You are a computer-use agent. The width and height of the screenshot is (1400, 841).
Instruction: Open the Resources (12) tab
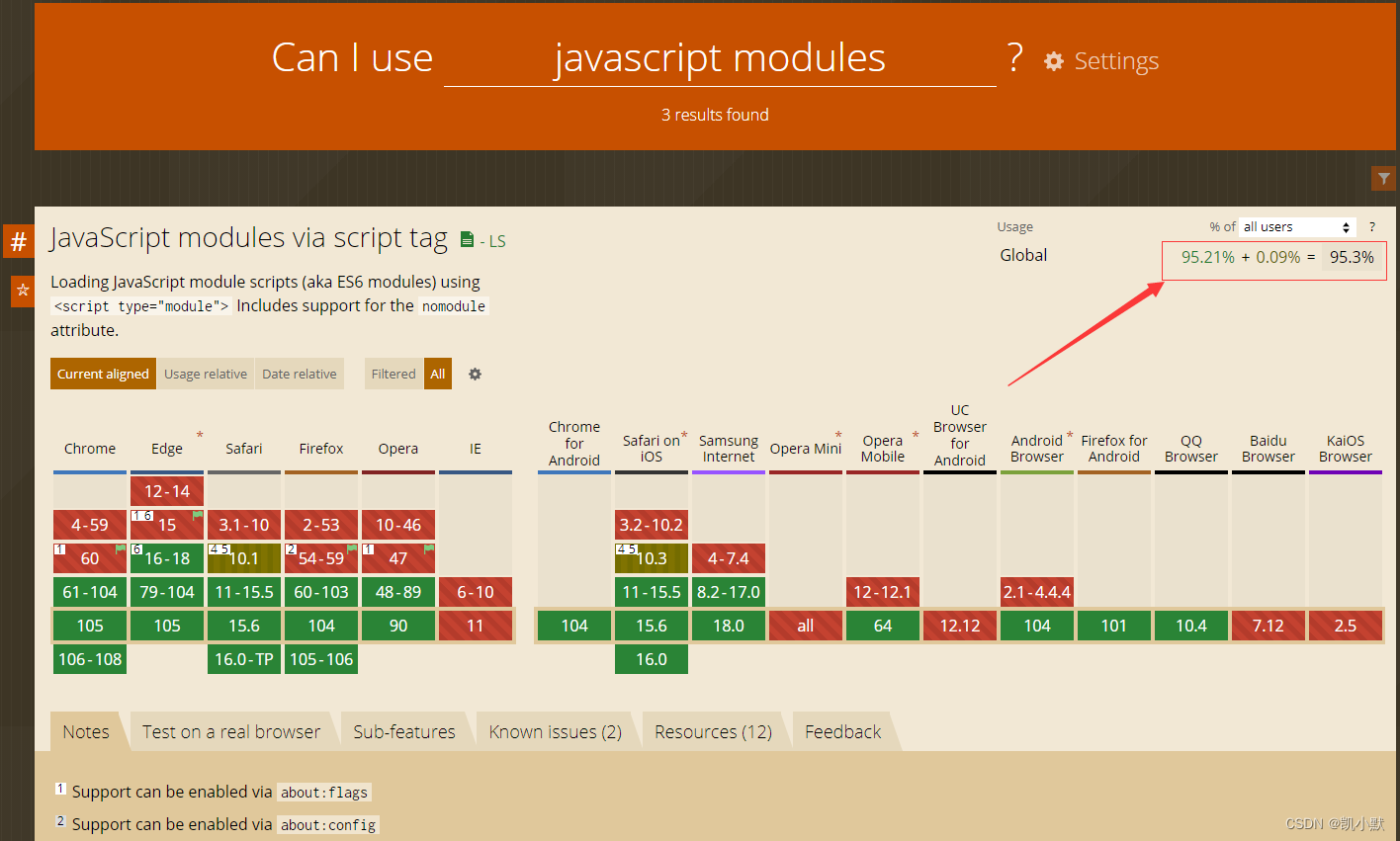pos(713,732)
